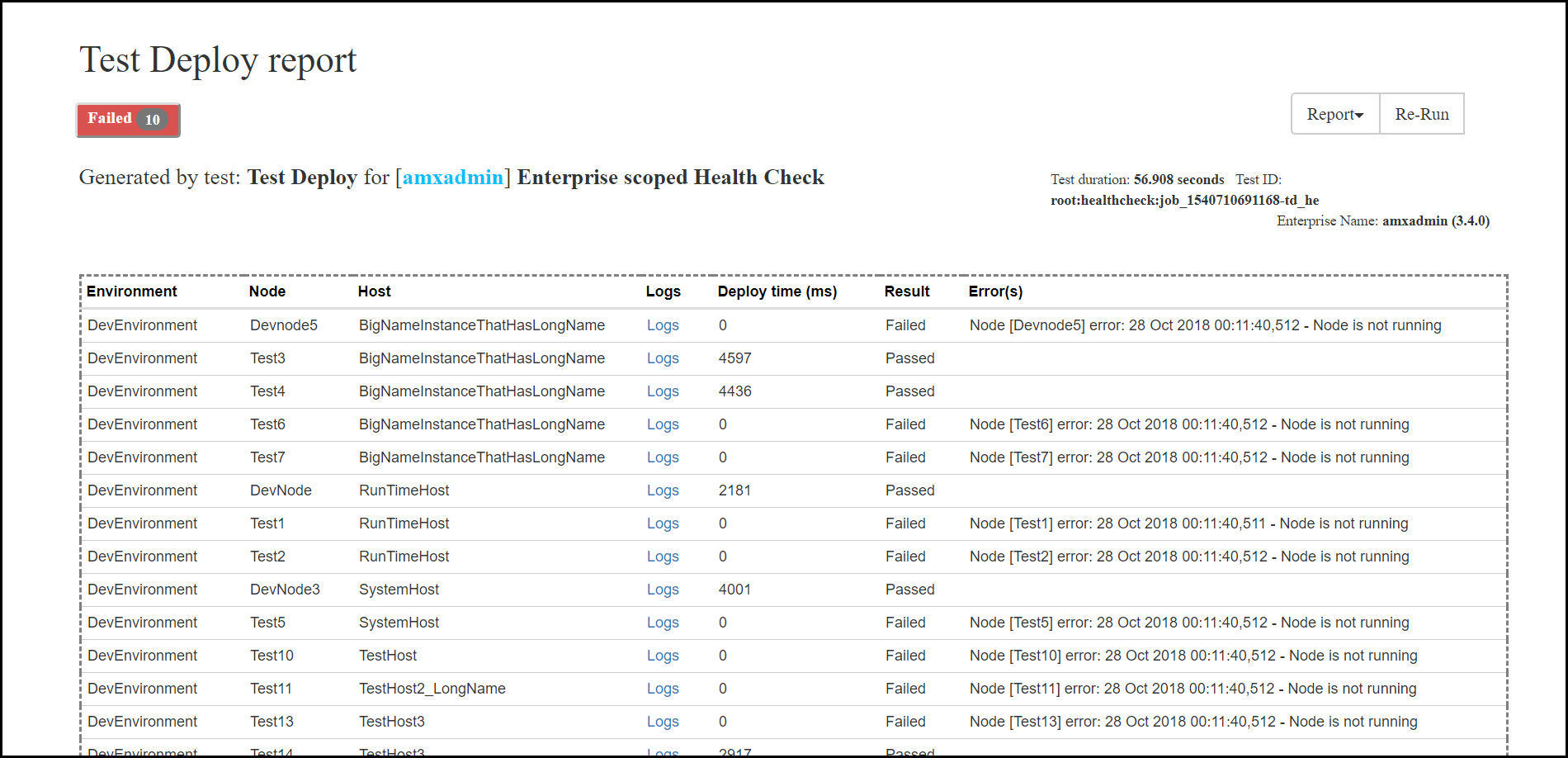Click the red Failed 10 badge
This screenshot has width=1568, height=758.
point(128,120)
